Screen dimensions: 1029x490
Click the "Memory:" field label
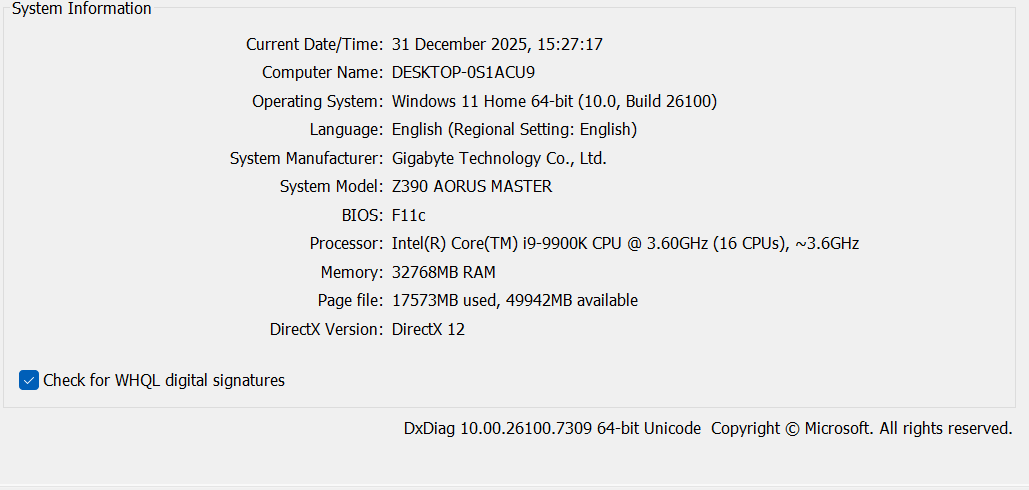pos(351,272)
